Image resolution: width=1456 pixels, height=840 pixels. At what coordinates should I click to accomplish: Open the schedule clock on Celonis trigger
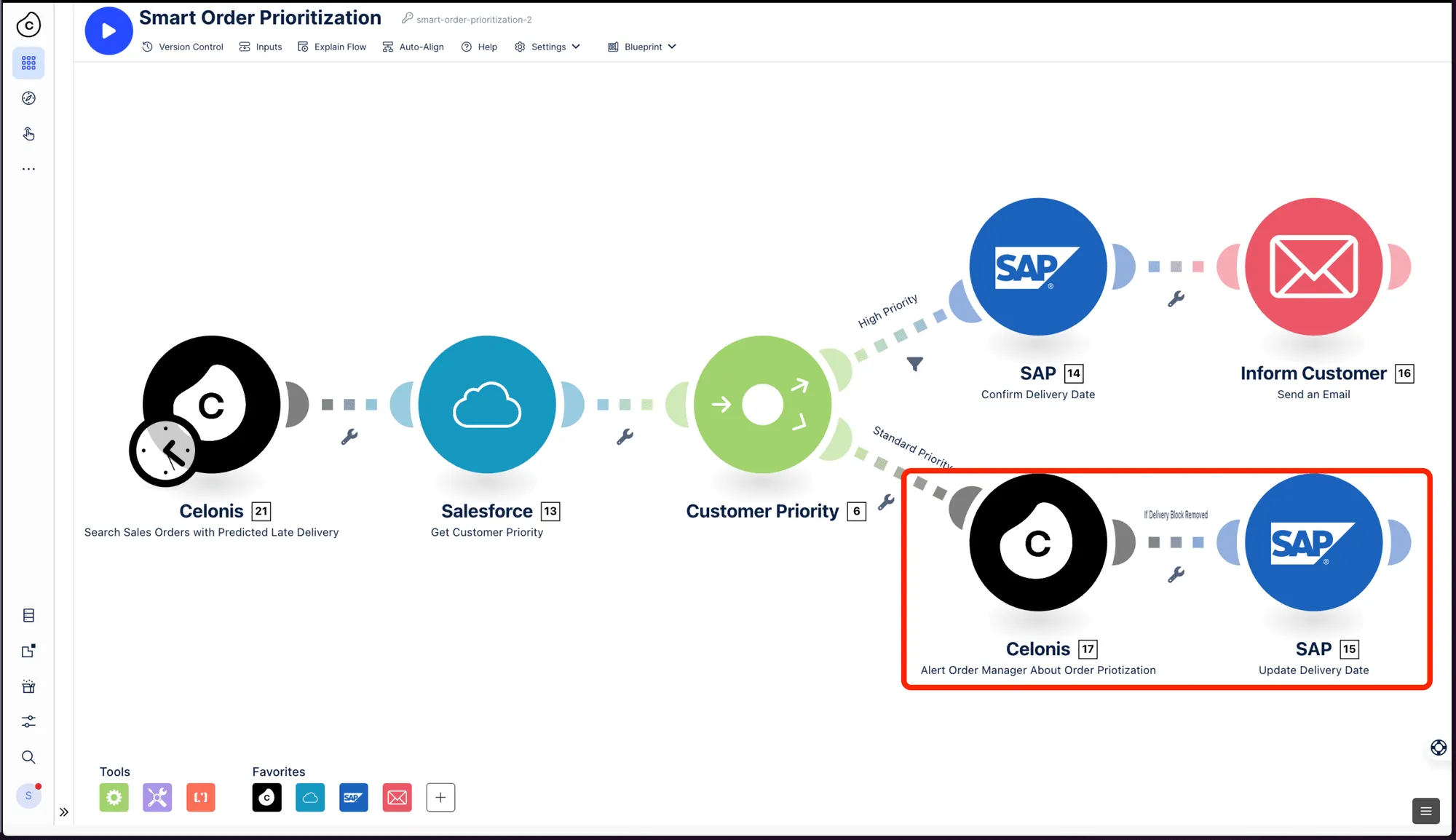coord(165,451)
